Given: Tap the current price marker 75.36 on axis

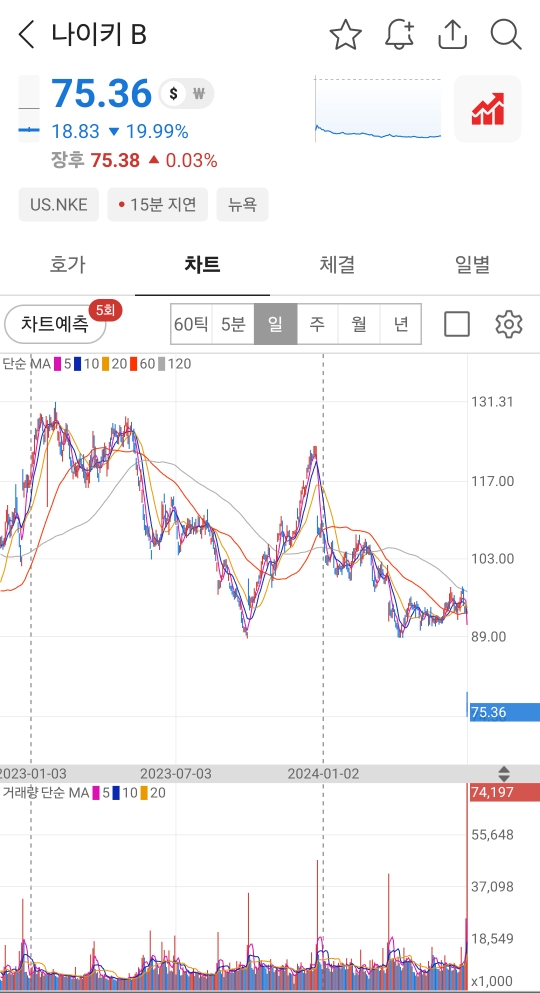Looking at the screenshot, I should point(504,712).
